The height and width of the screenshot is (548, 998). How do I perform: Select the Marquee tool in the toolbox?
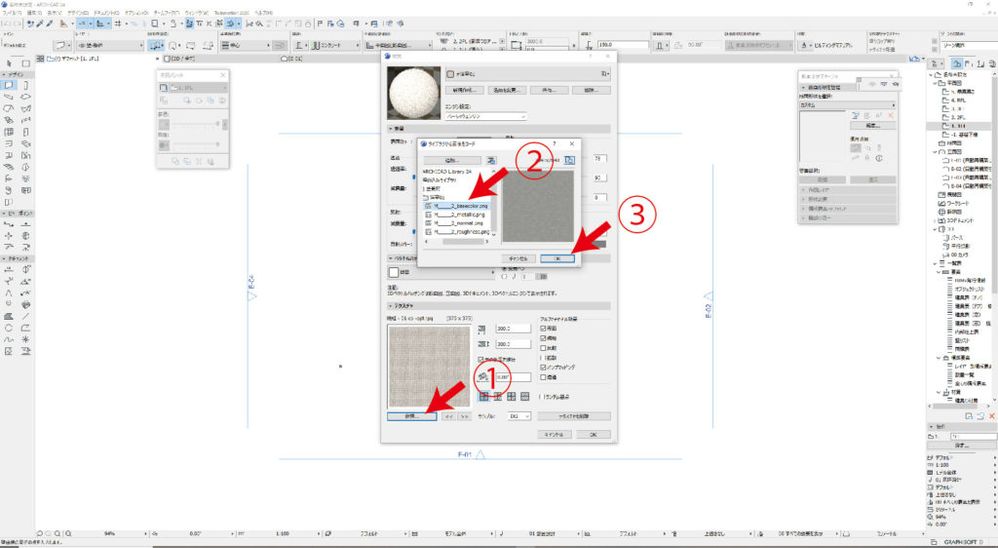(26, 64)
